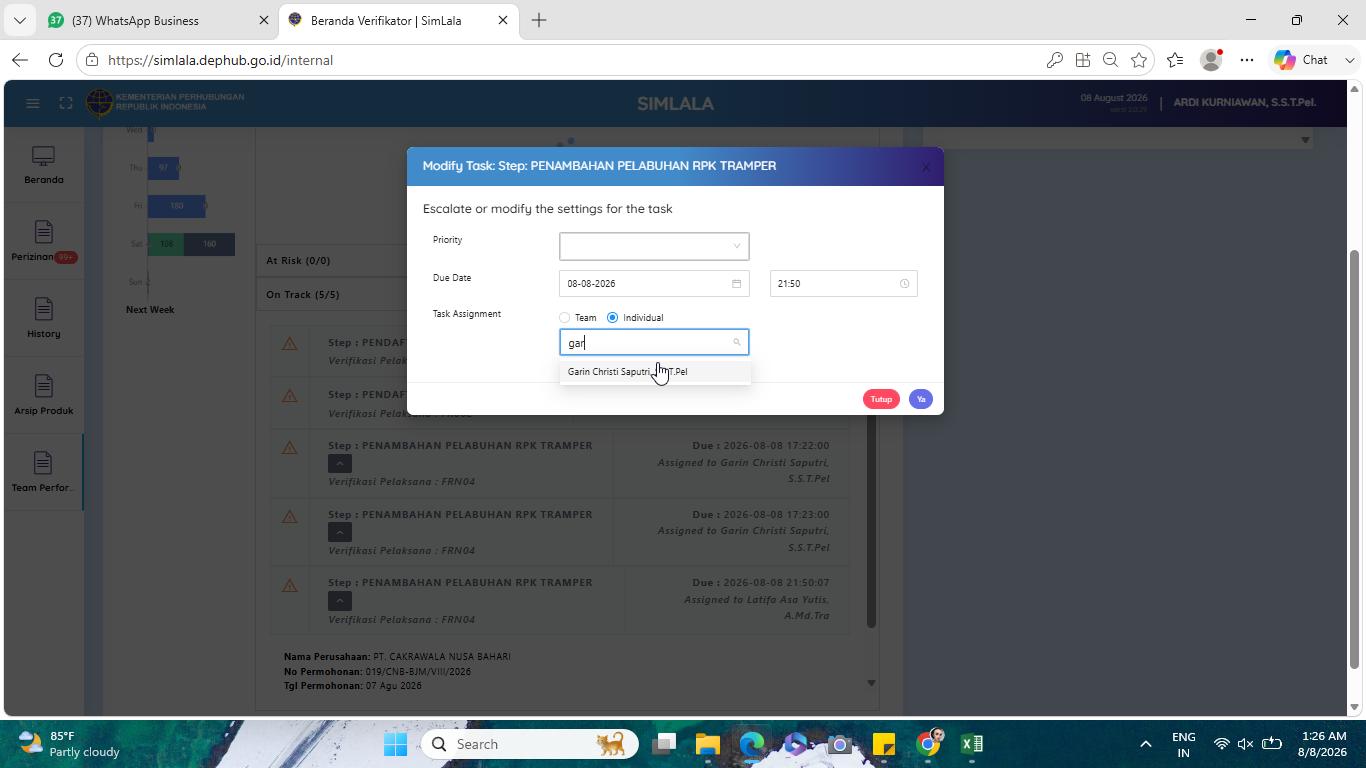Toggle the hamburger menu in header
This screenshot has height=768, width=1366.
click(x=32, y=103)
